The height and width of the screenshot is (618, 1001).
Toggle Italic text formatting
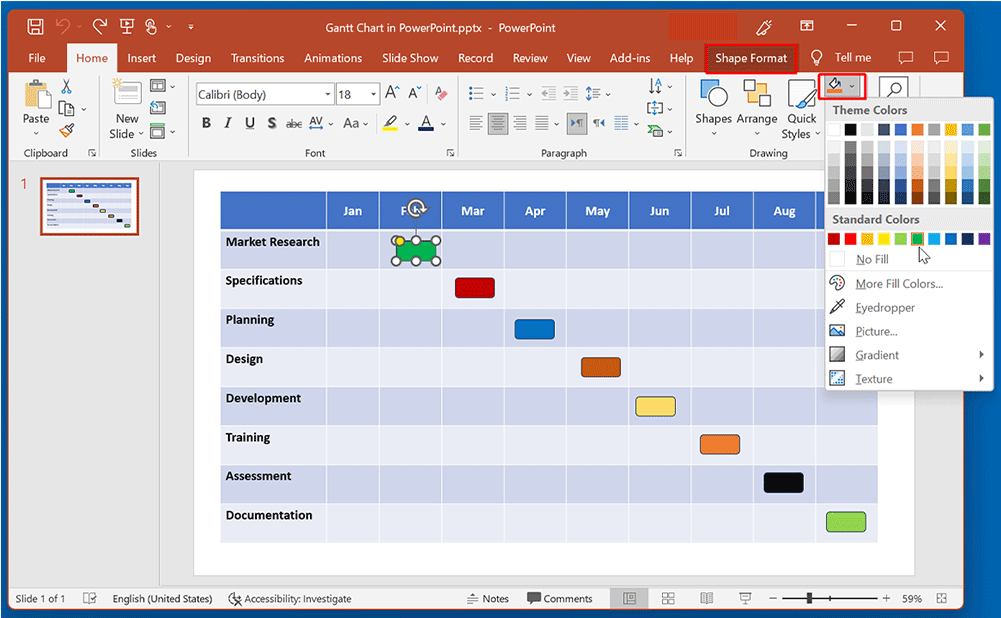pos(228,124)
